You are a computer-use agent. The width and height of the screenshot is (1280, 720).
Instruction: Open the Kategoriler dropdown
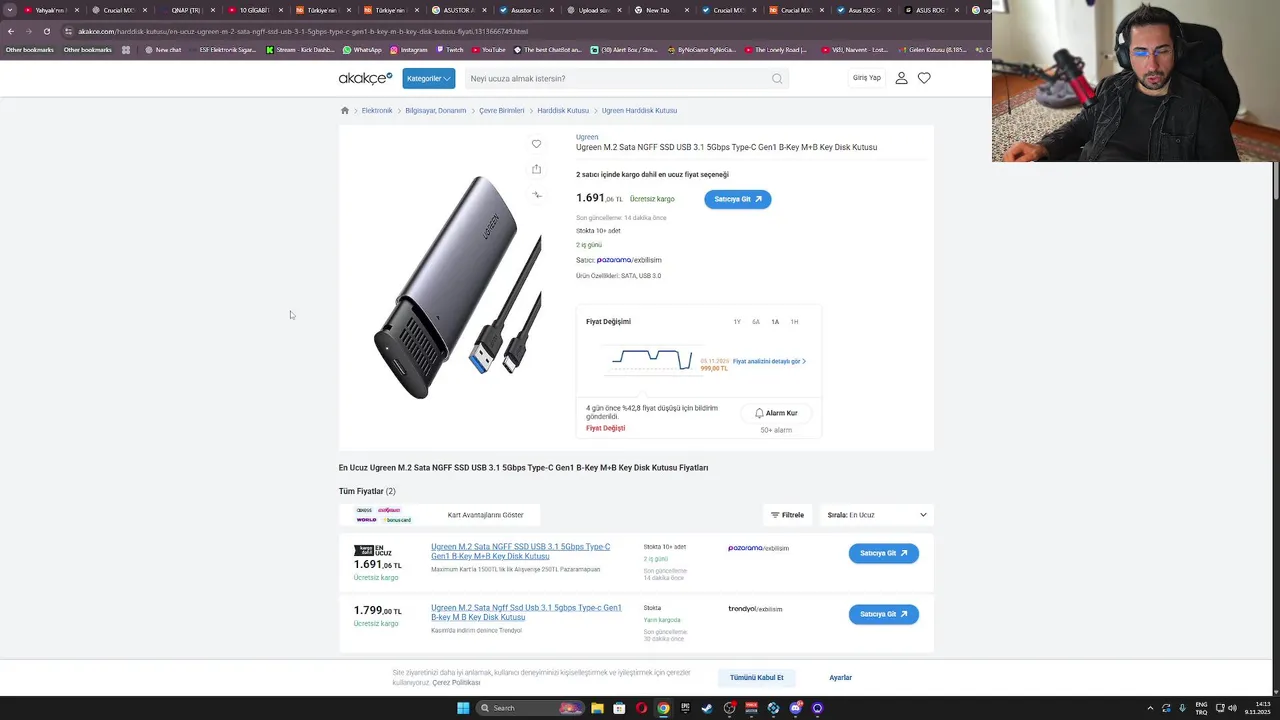[429, 78]
